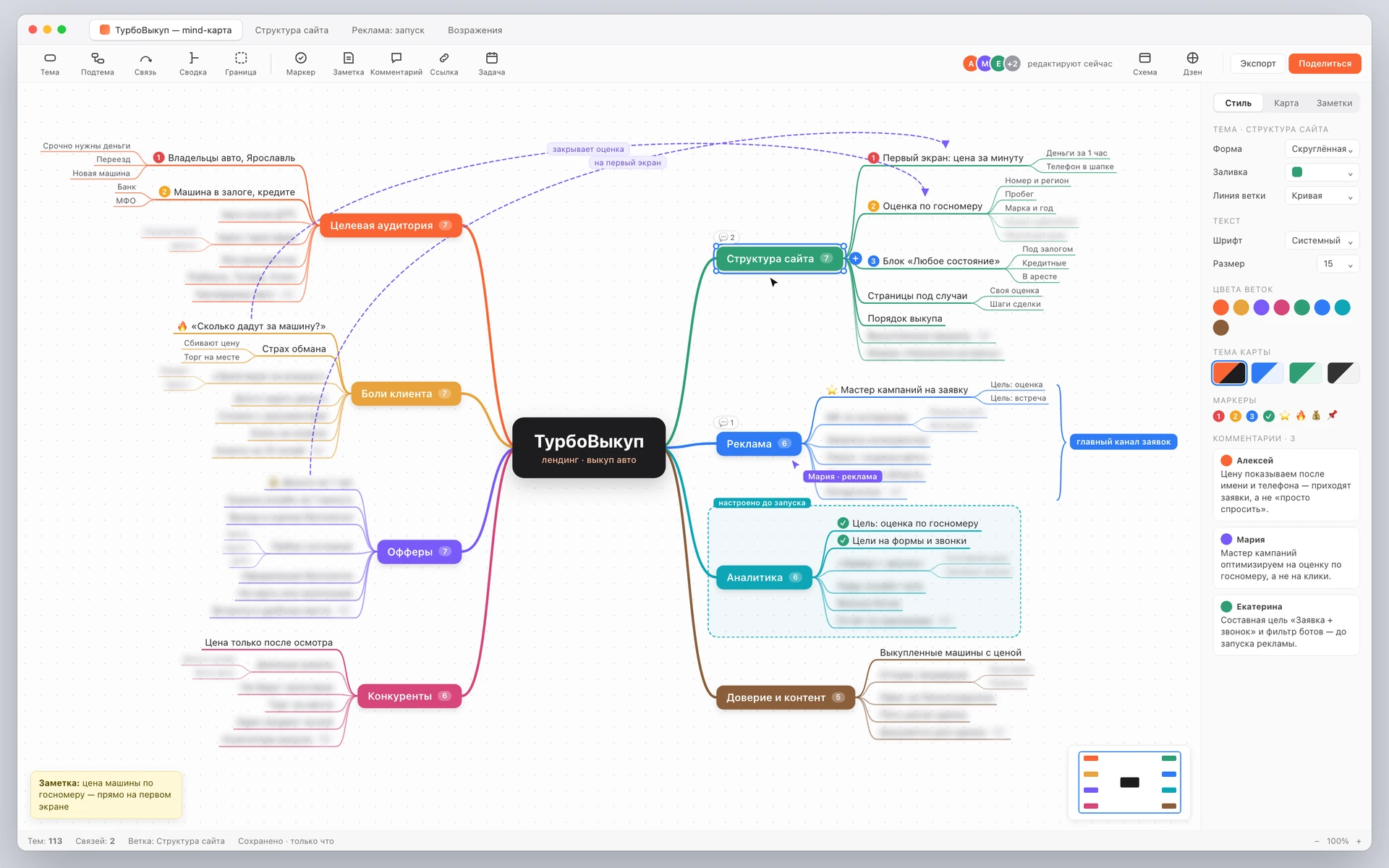Attach a link via Ссылка tool

click(444, 64)
